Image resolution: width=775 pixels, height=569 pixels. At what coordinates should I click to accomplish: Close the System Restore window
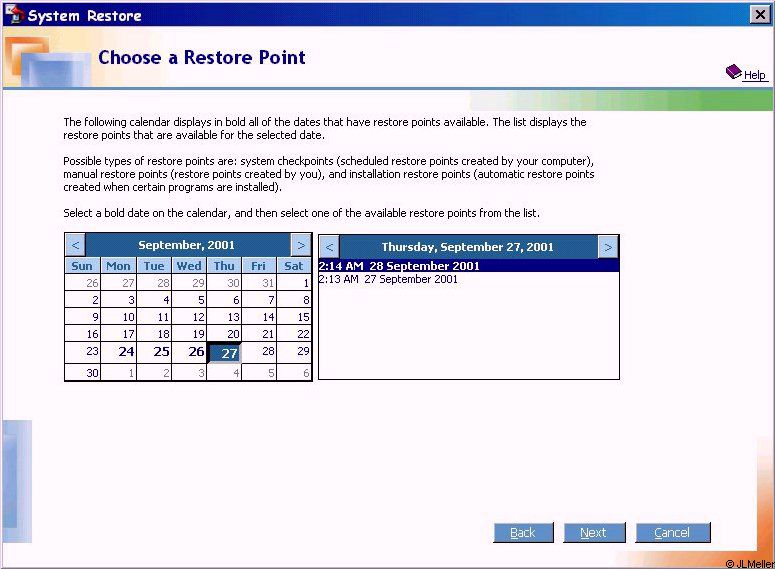(760, 14)
